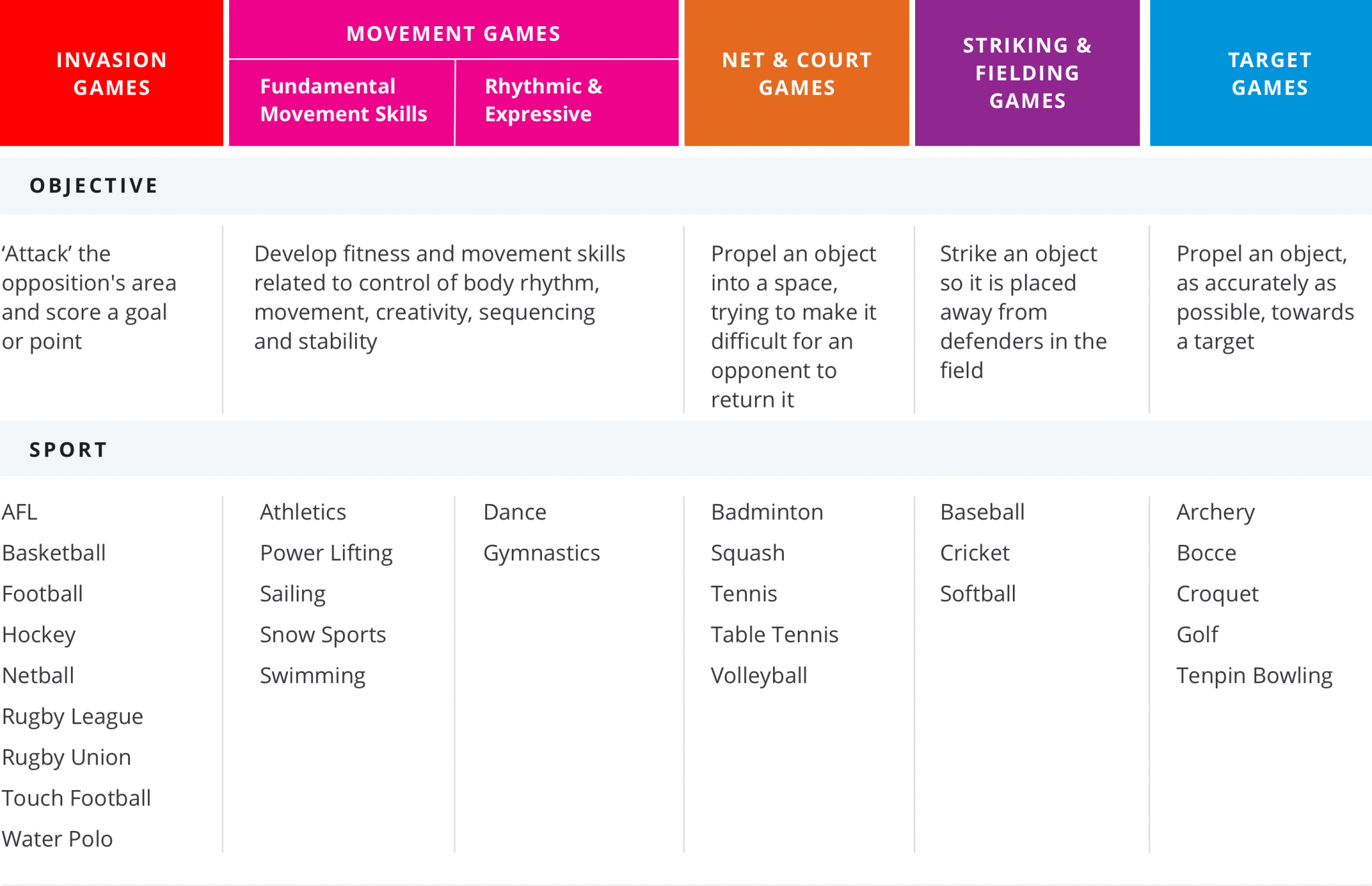Select AFL in the invasion games list
The height and width of the screenshot is (886, 1372).
tap(20, 512)
